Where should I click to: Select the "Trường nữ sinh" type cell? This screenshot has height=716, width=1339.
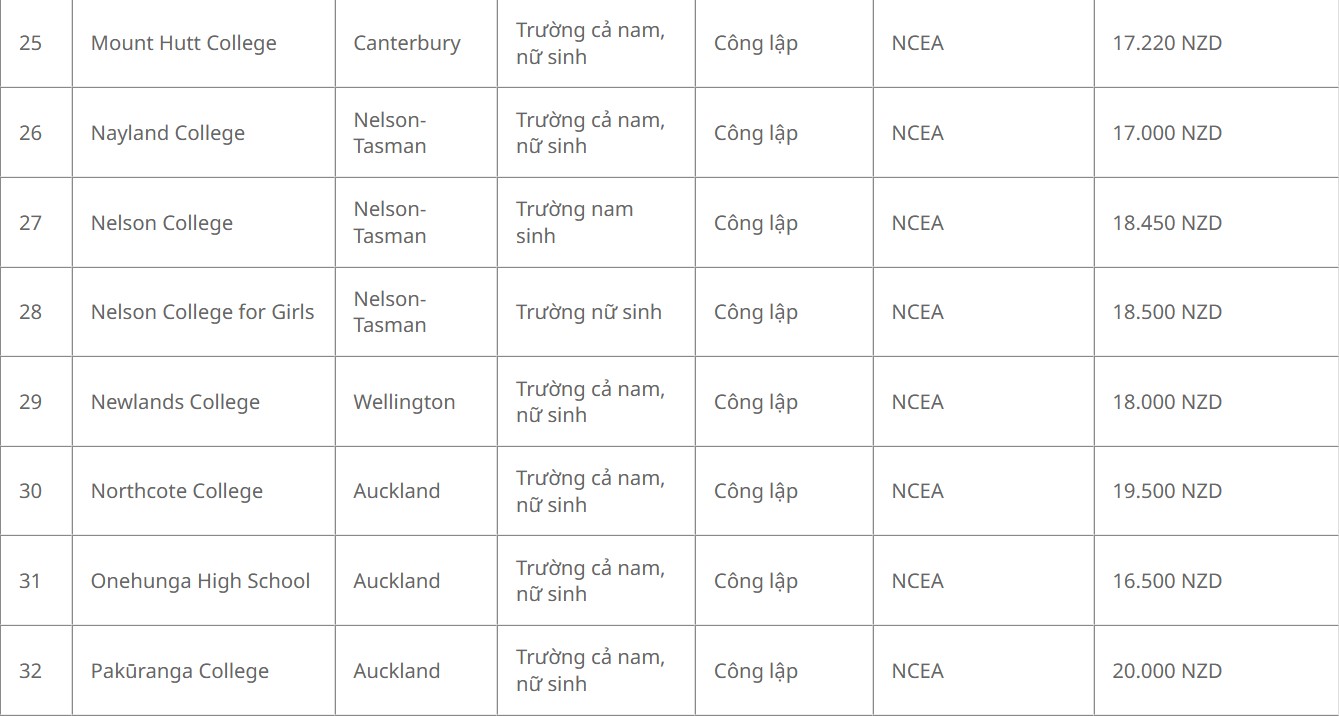pyautogui.click(x=588, y=312)
